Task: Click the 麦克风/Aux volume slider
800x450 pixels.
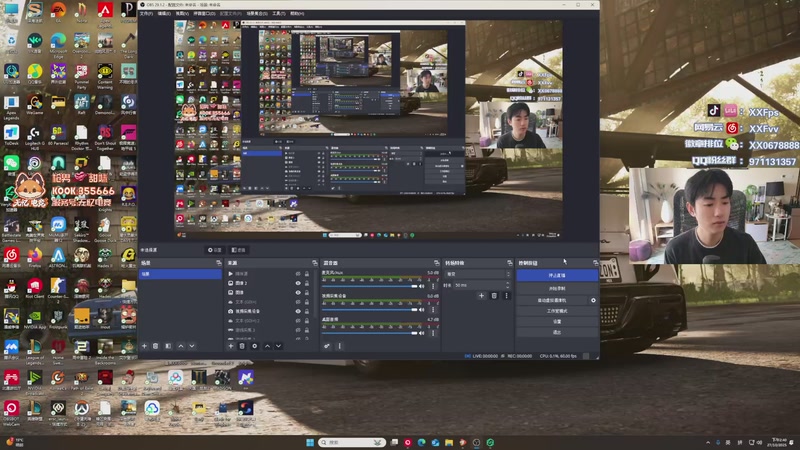Action: click(x=369, y=286)
